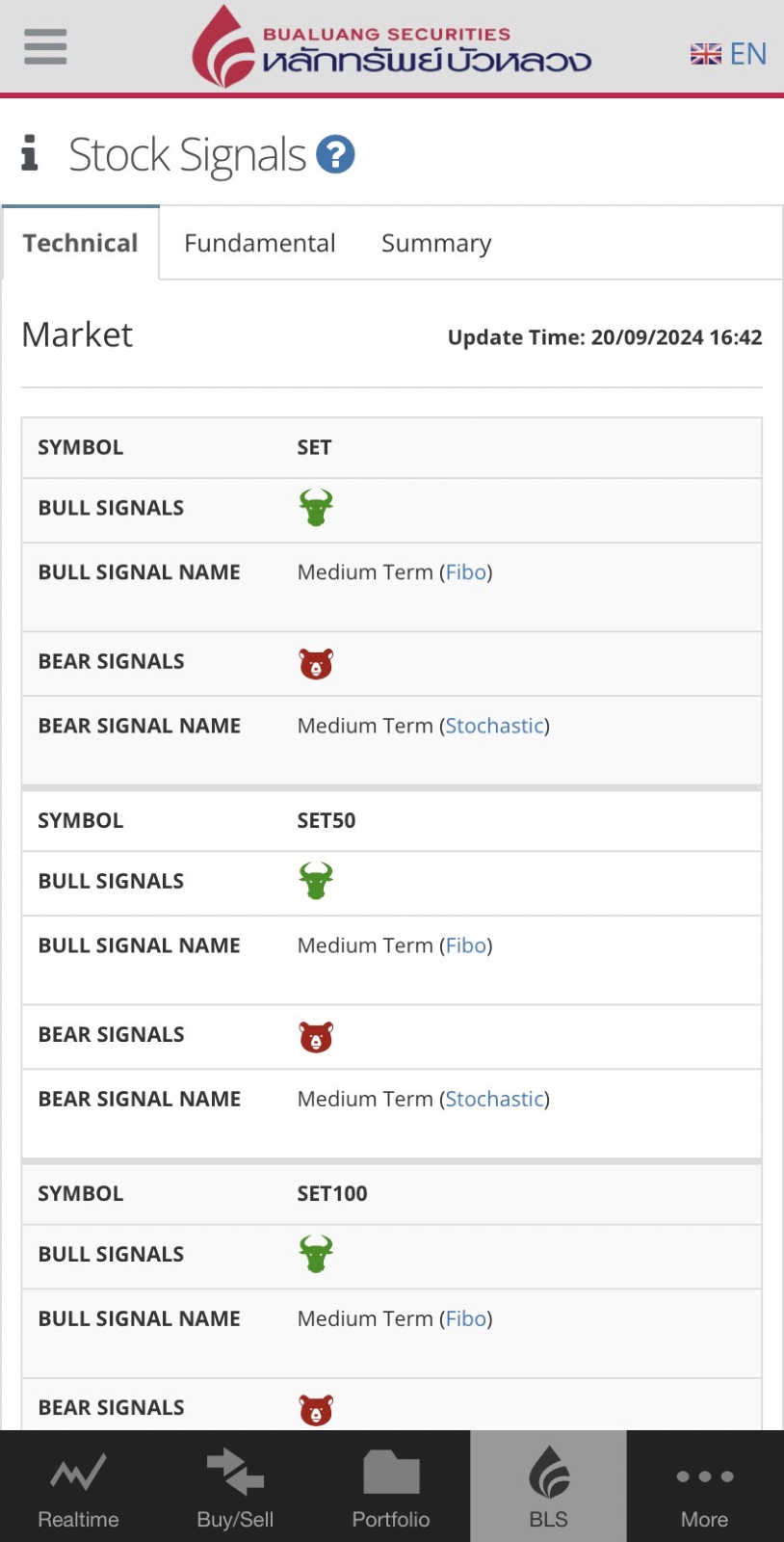Tap the More dots menu
The height and width of the screenshot is (1542, 784).
704,1487
